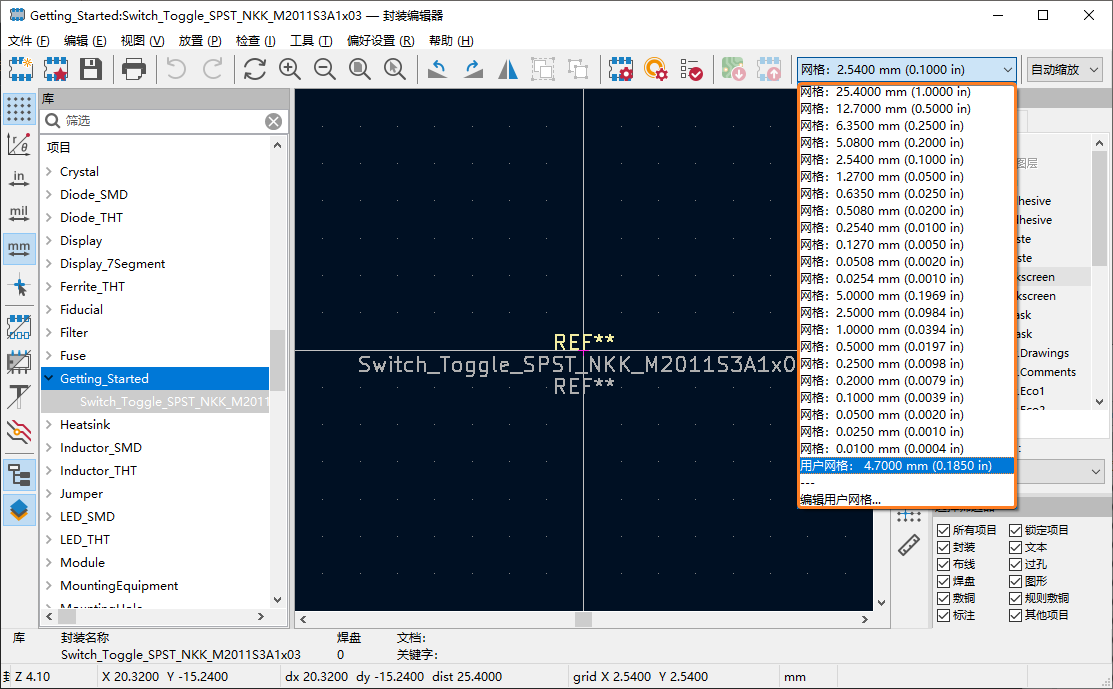
Task: Switch units to mils
Action: (x=19, y=214)
